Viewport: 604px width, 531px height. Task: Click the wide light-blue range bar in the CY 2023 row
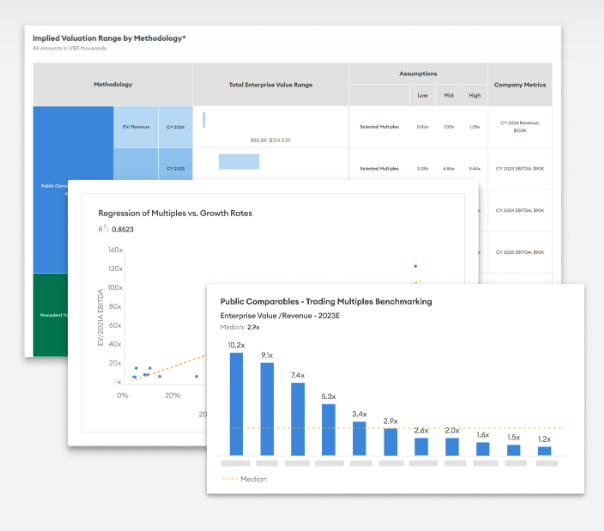[x=239, y=161]
